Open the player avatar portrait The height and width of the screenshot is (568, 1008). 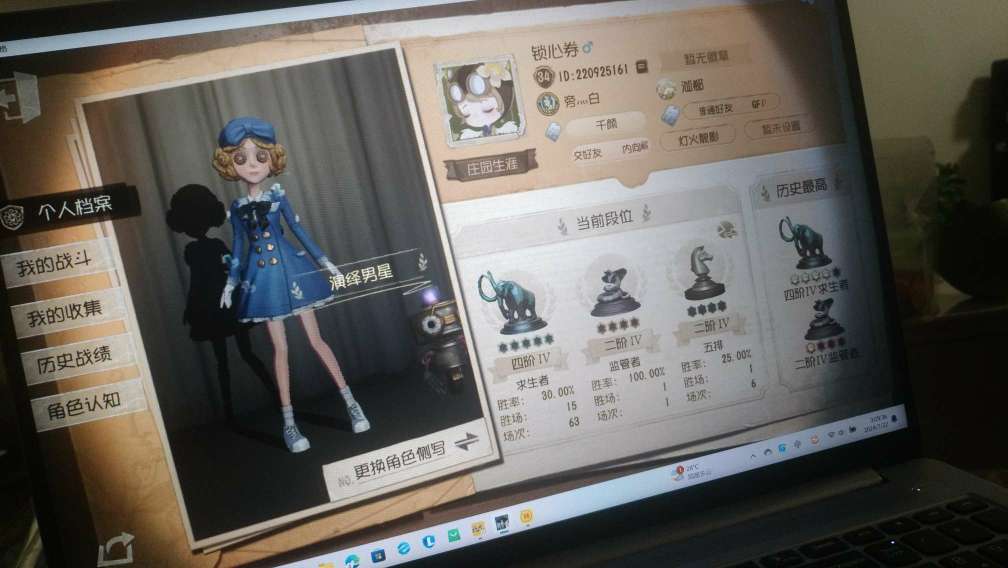click(x=478, y=102)
